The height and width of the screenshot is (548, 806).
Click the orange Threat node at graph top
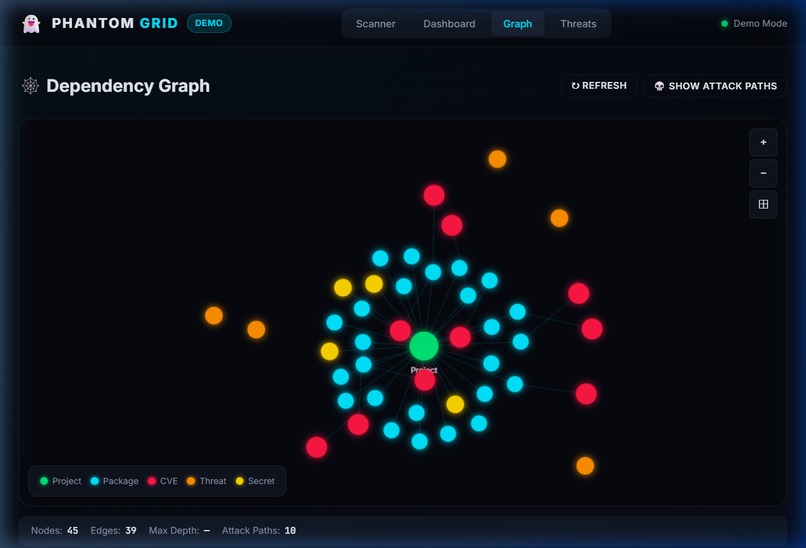[497, 159]
